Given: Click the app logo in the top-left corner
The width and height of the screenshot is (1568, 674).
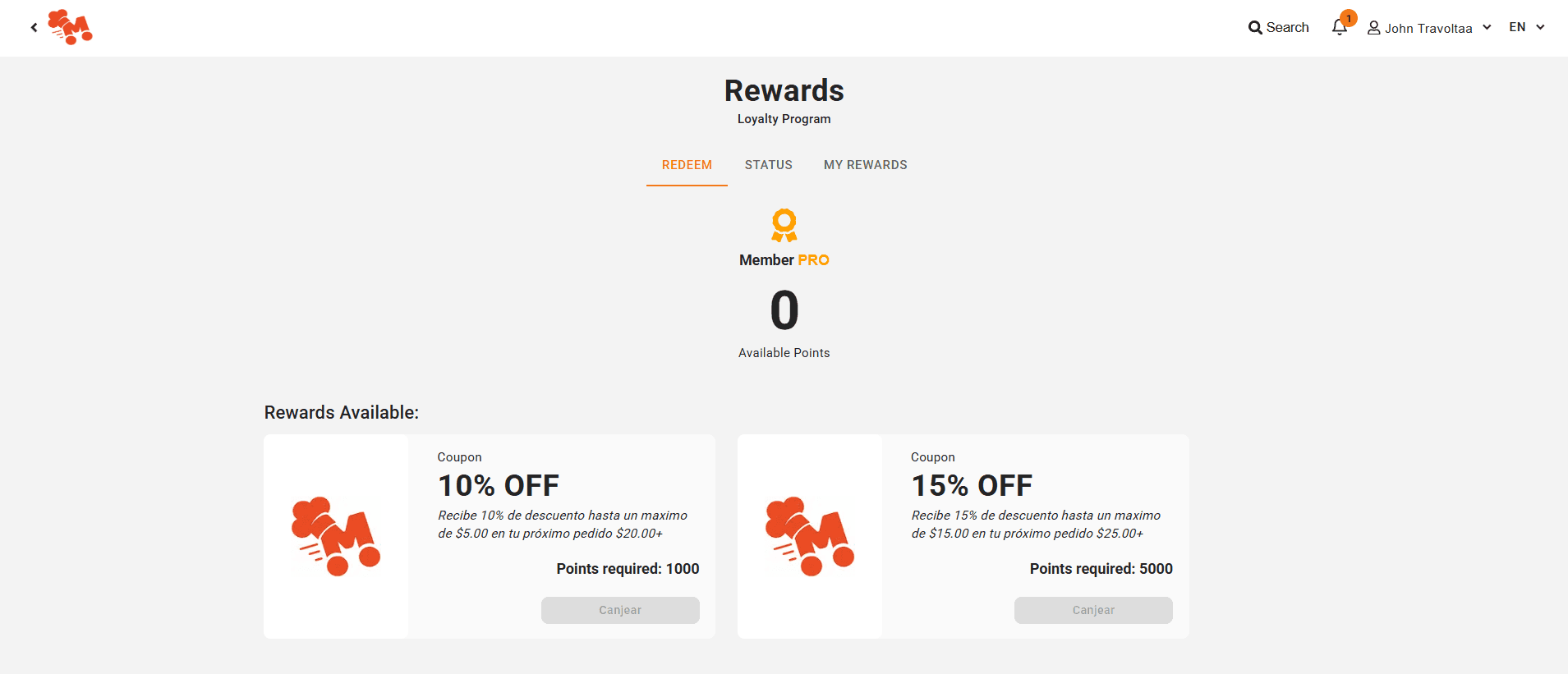Looking at the screenshot, I should 71,27.
